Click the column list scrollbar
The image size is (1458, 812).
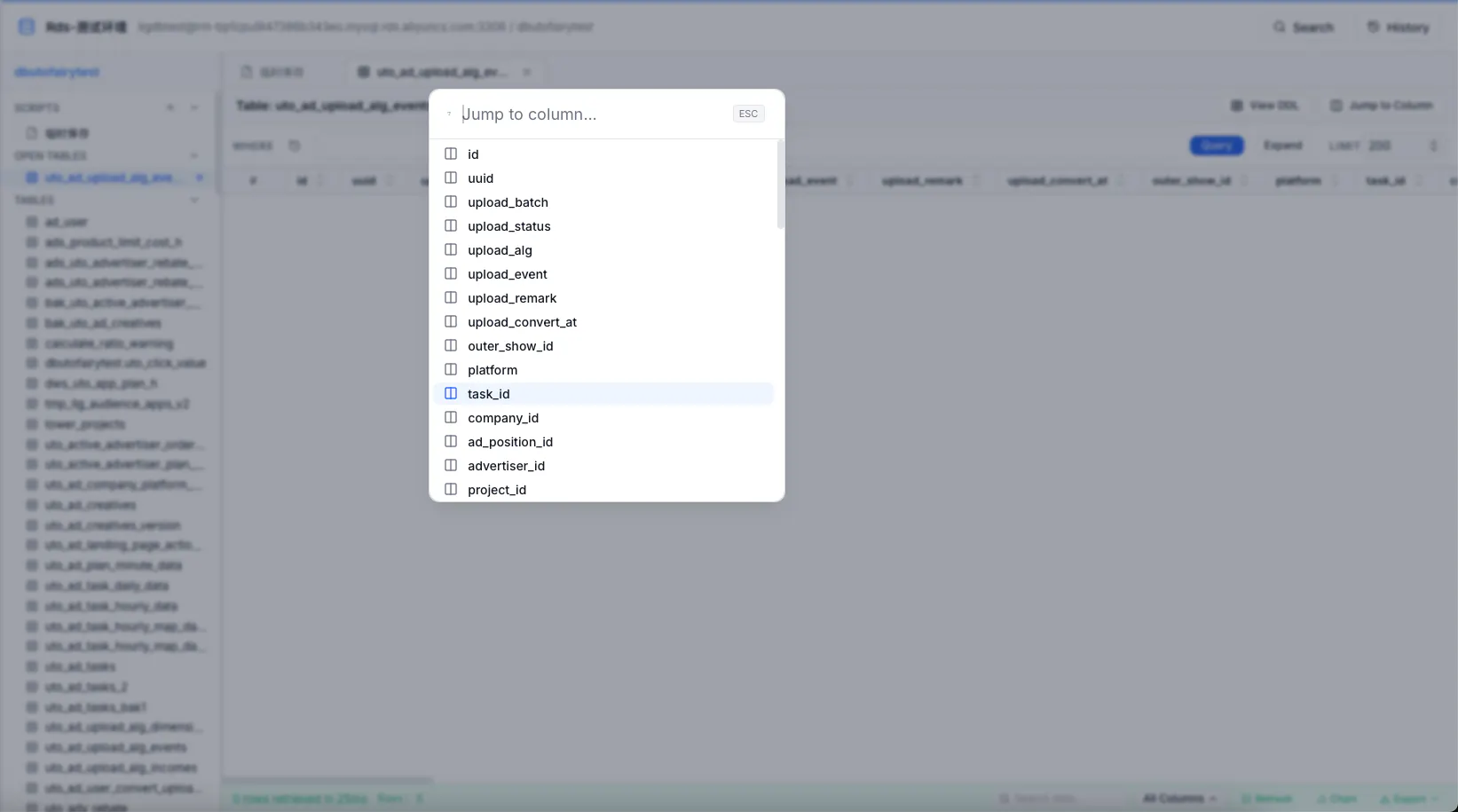point(781,185)
